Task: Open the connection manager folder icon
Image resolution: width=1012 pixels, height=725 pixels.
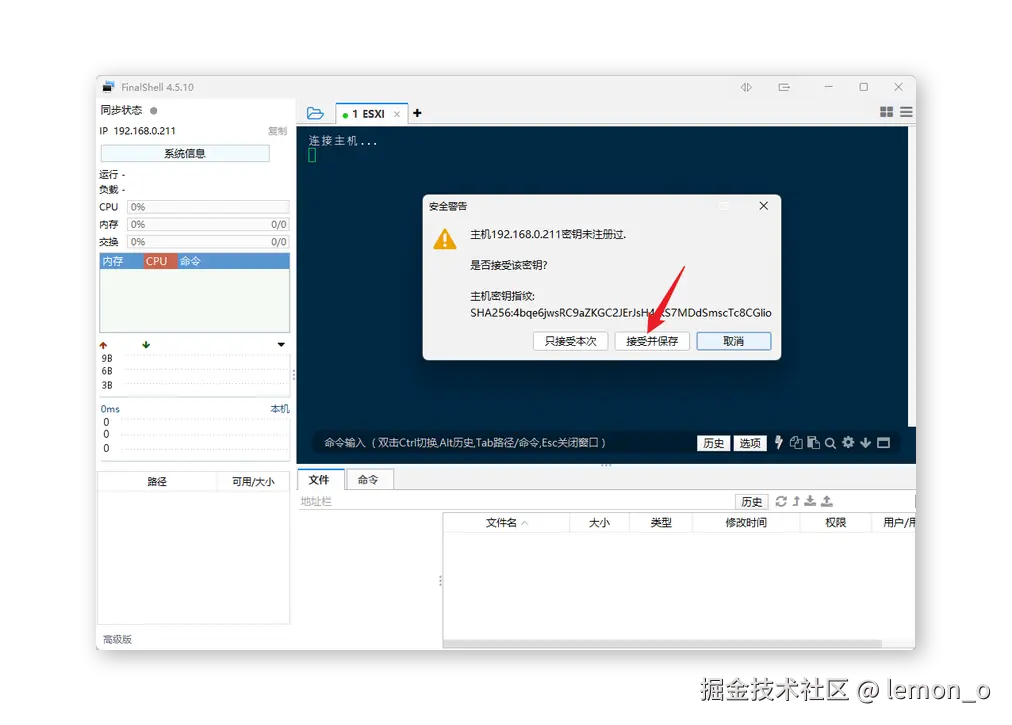Action: coord(315,113)
